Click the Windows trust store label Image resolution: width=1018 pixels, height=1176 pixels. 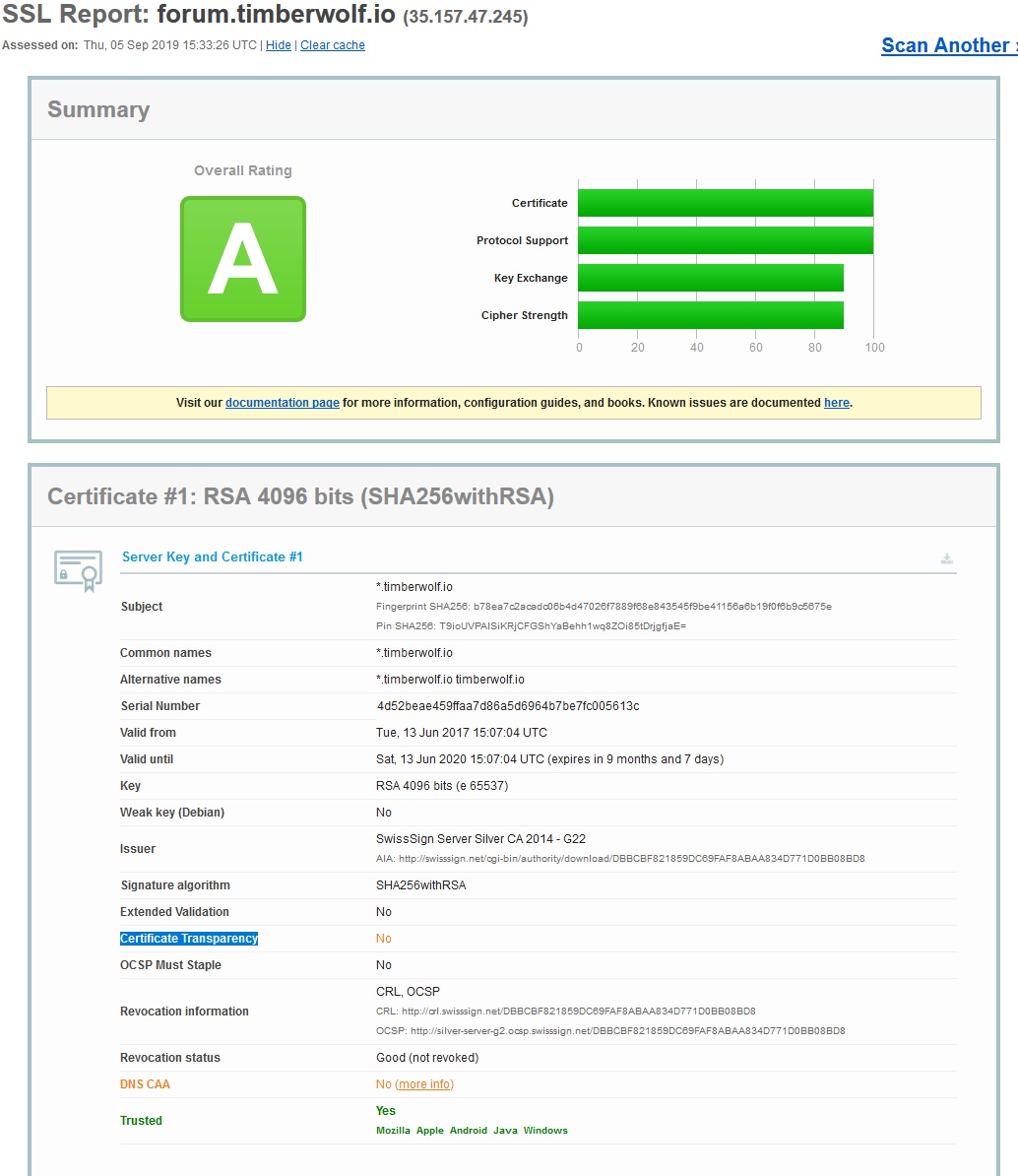point(545,1131)
